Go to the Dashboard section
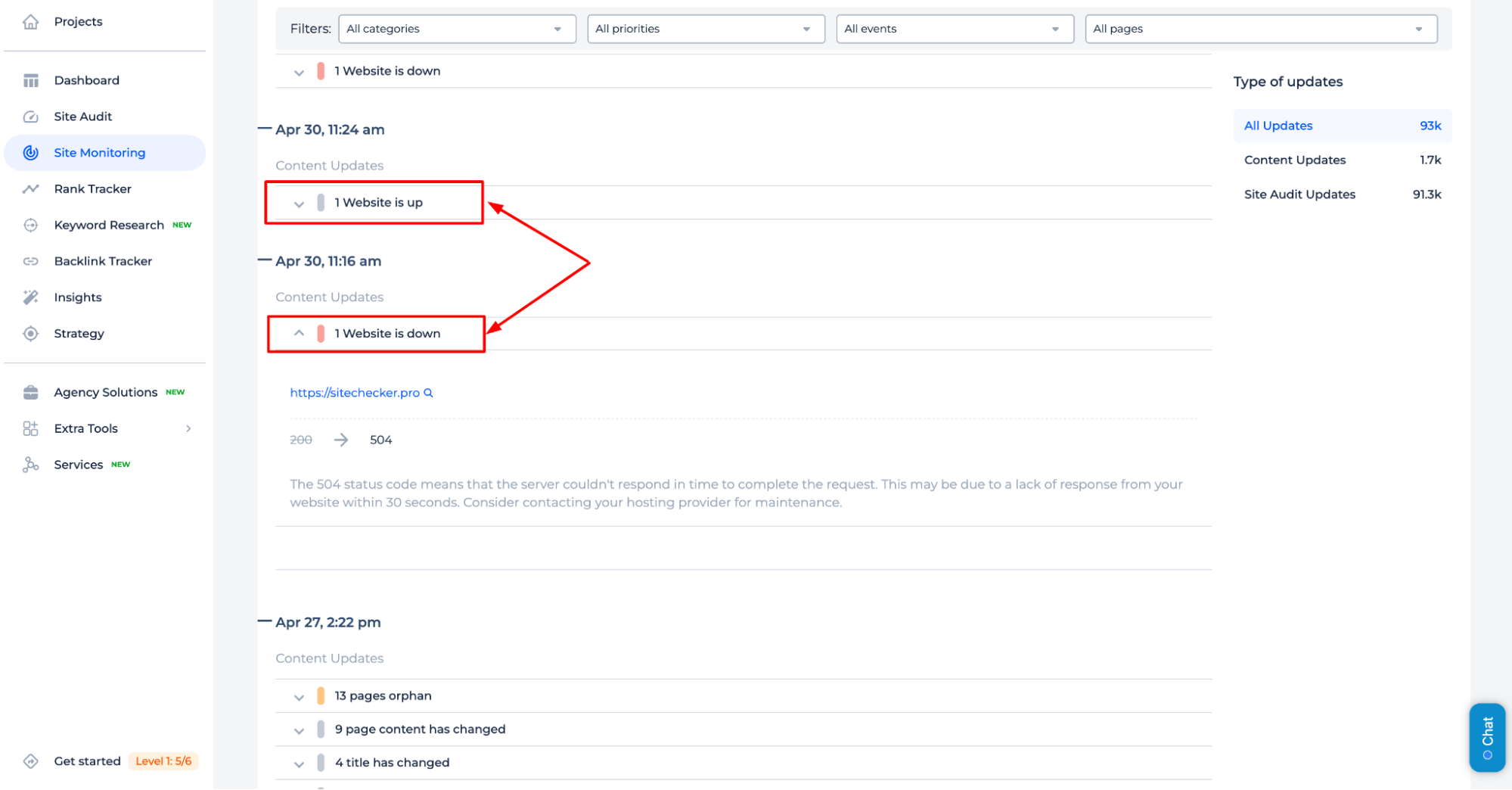Viewport: 1512px width, 790px height. 86,80
